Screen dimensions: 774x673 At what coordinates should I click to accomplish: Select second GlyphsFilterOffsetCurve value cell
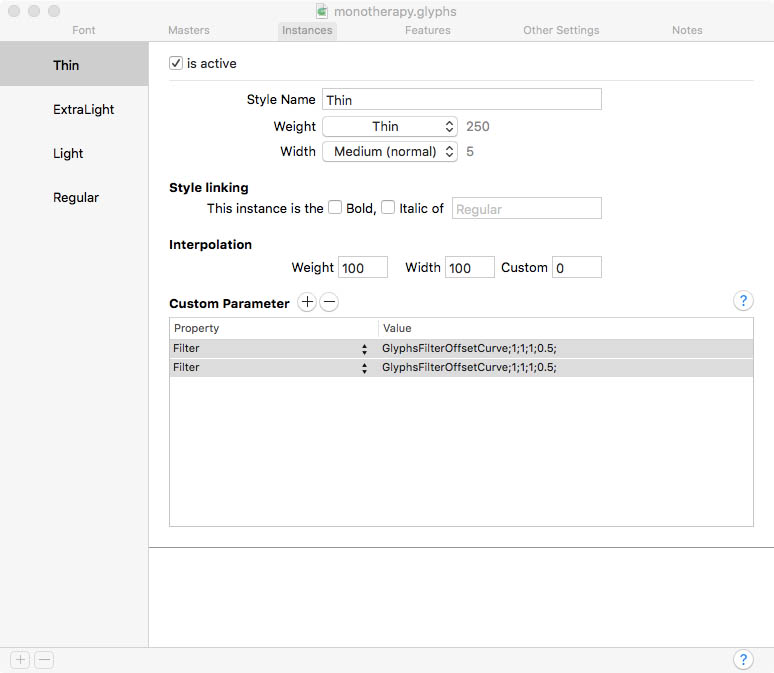566,367
